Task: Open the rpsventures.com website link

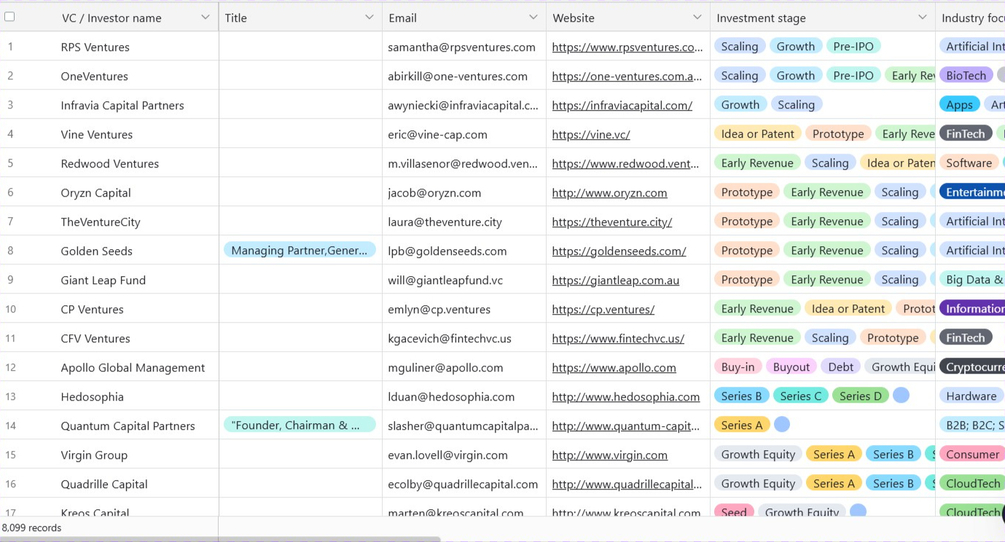Action: (627, 47)
